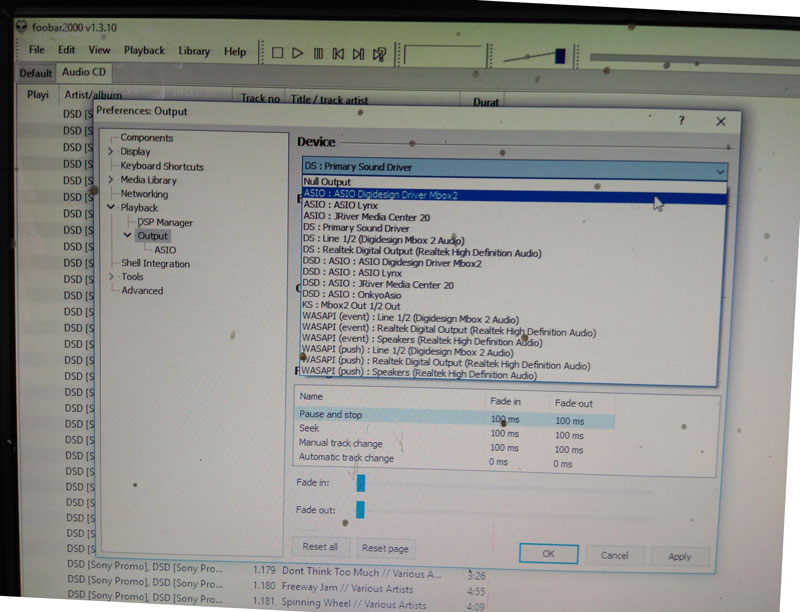
Task: Expand the Display tree node
Action: [111, 151]
